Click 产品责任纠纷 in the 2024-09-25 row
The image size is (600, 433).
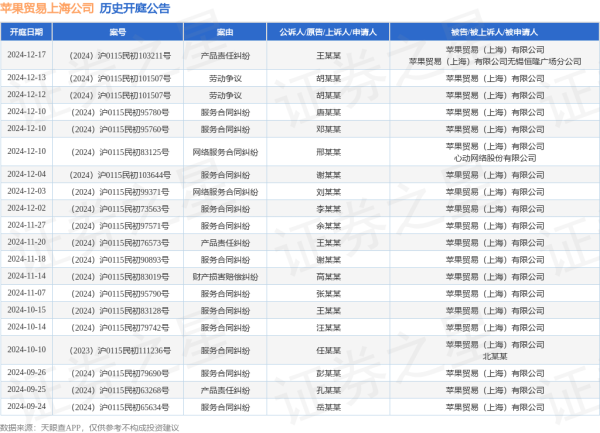coord(225,390)
